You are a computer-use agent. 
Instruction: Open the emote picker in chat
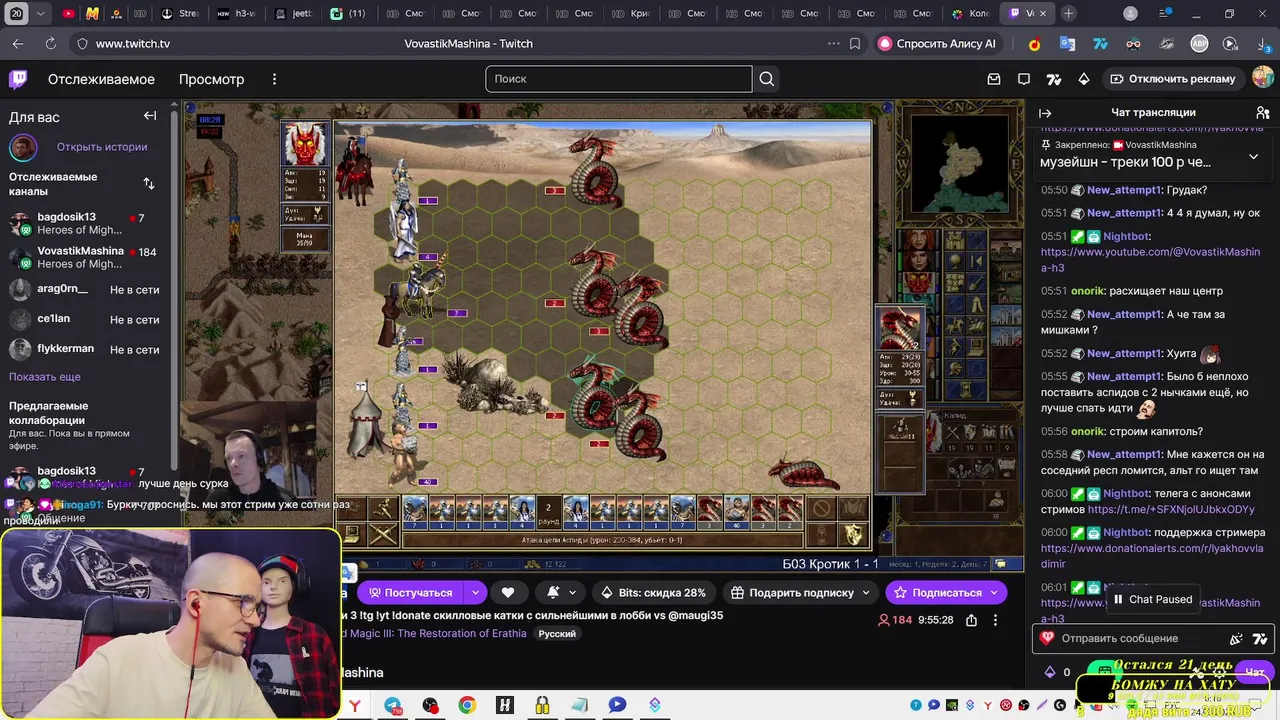[1237, 638]
